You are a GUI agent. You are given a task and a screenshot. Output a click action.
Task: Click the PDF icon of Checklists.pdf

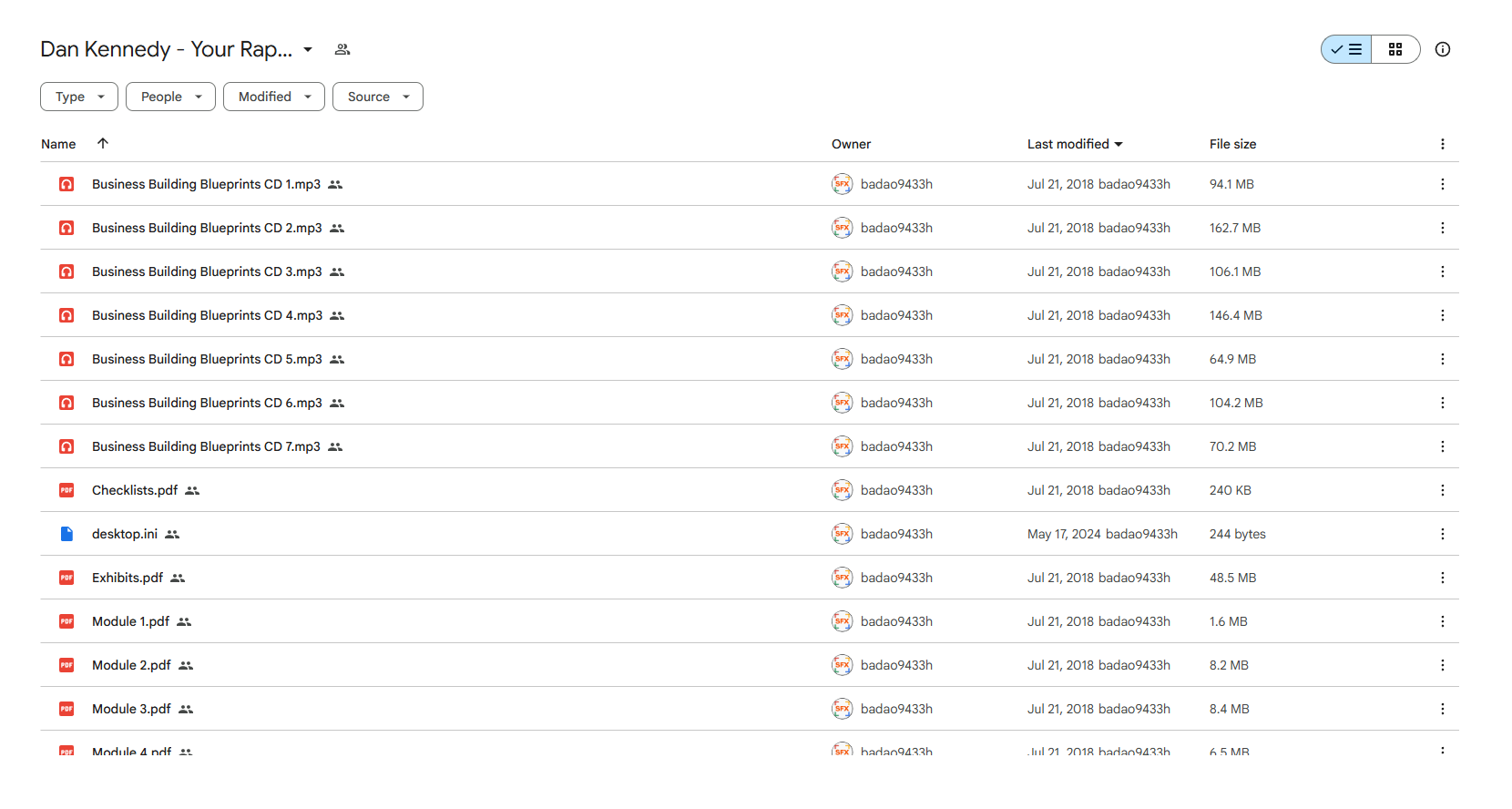(66, 490)
